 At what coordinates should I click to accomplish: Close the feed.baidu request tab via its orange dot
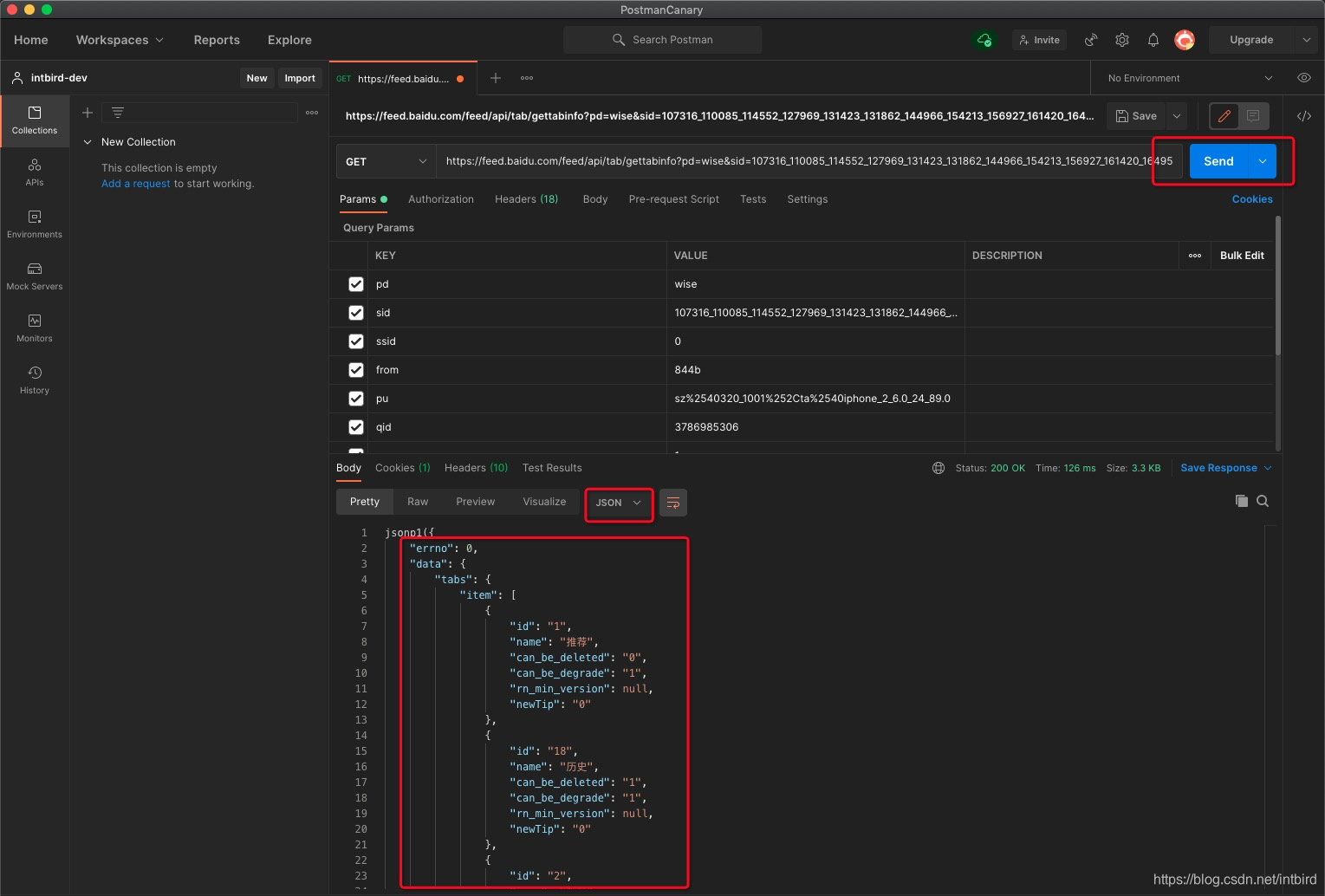click(x=460, y=79)
